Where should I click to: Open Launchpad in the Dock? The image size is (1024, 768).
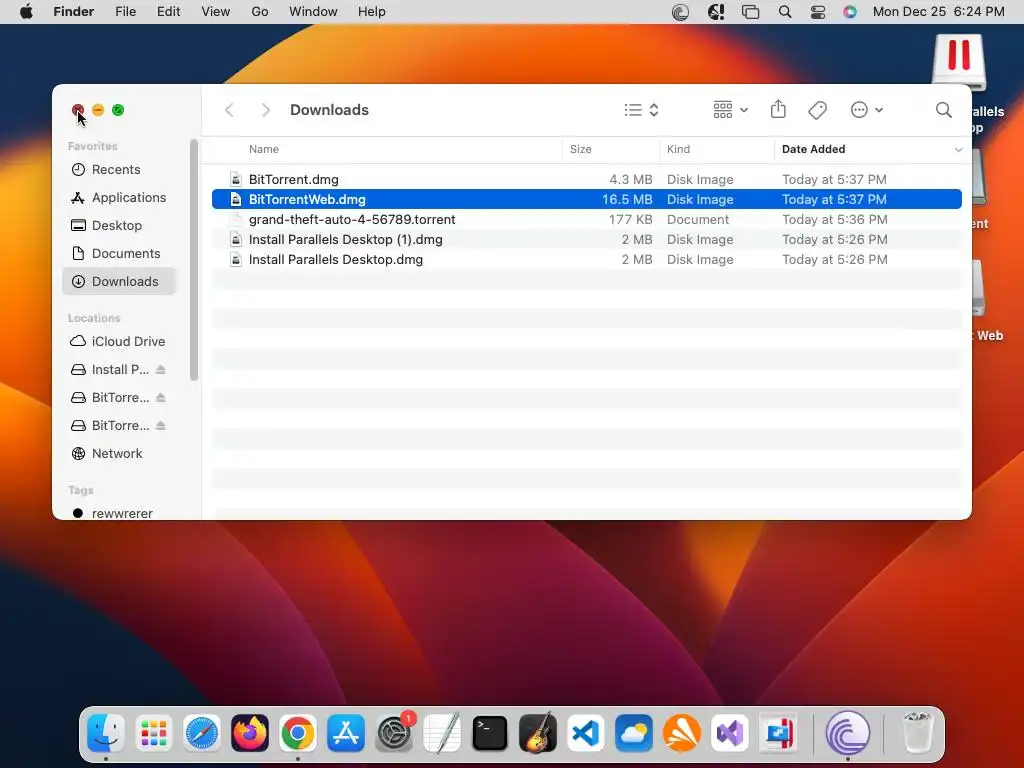coord(154,733)
